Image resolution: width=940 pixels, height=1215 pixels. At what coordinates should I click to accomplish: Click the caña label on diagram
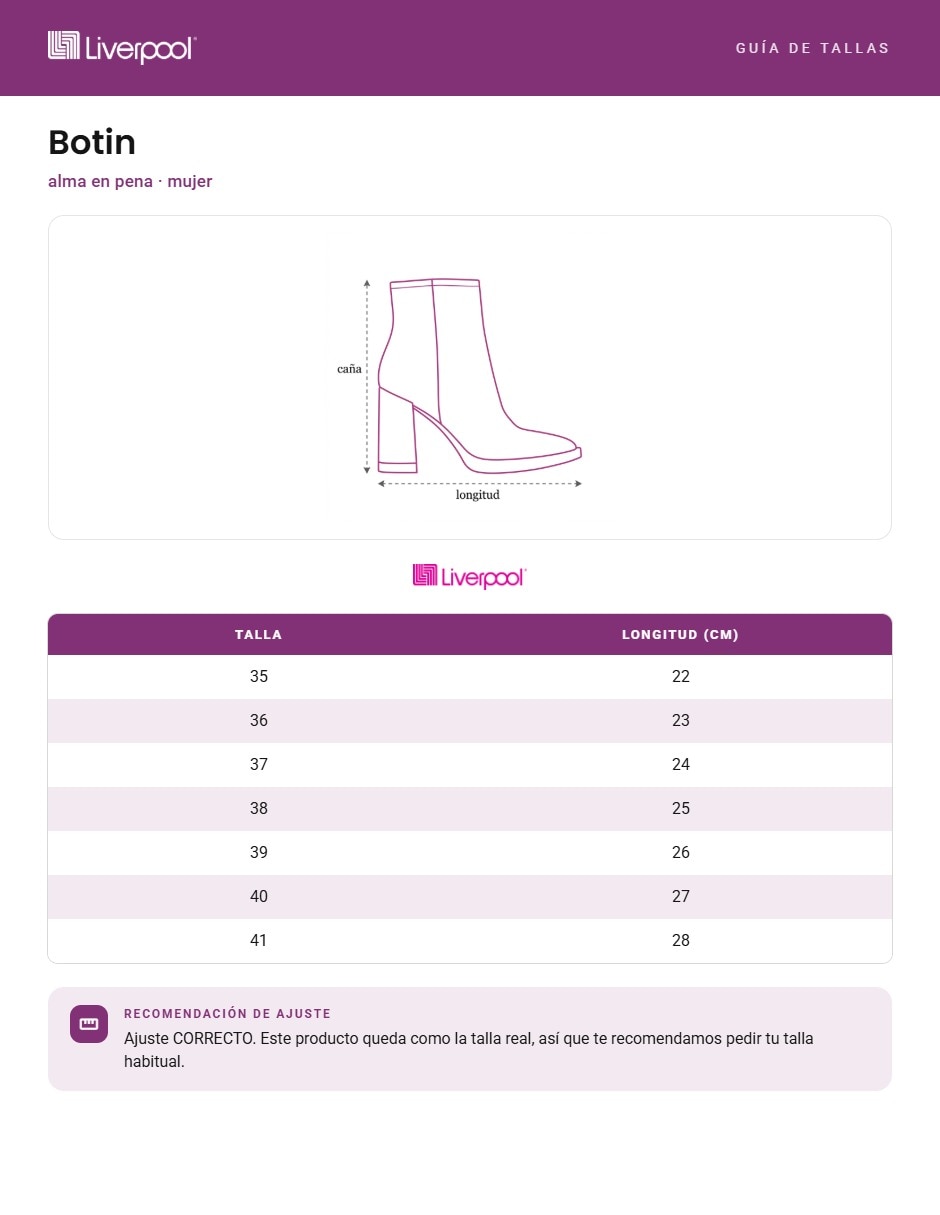349,369
